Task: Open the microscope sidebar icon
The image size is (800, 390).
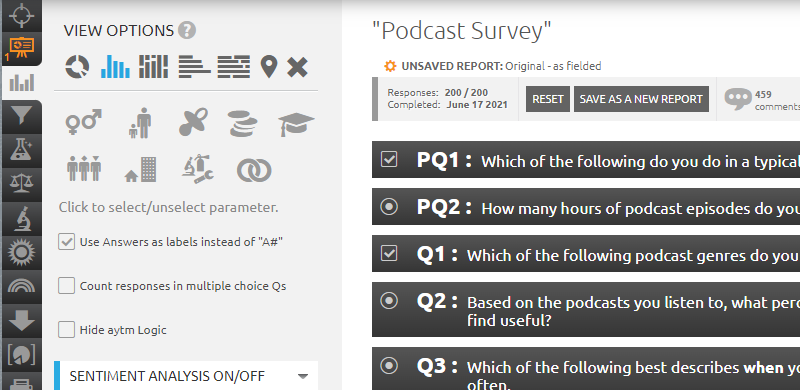Action: point(21,218)
